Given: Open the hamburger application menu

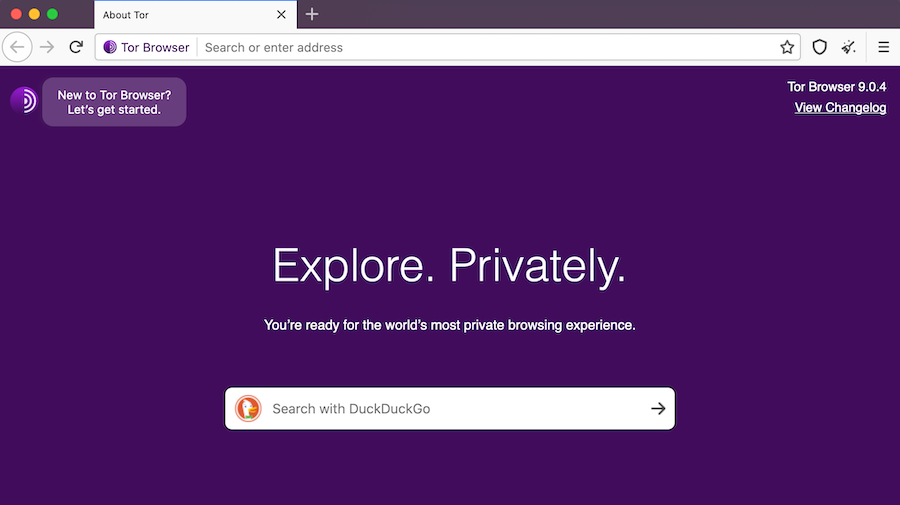Looking at the screenshot, I should coord(883,47).
